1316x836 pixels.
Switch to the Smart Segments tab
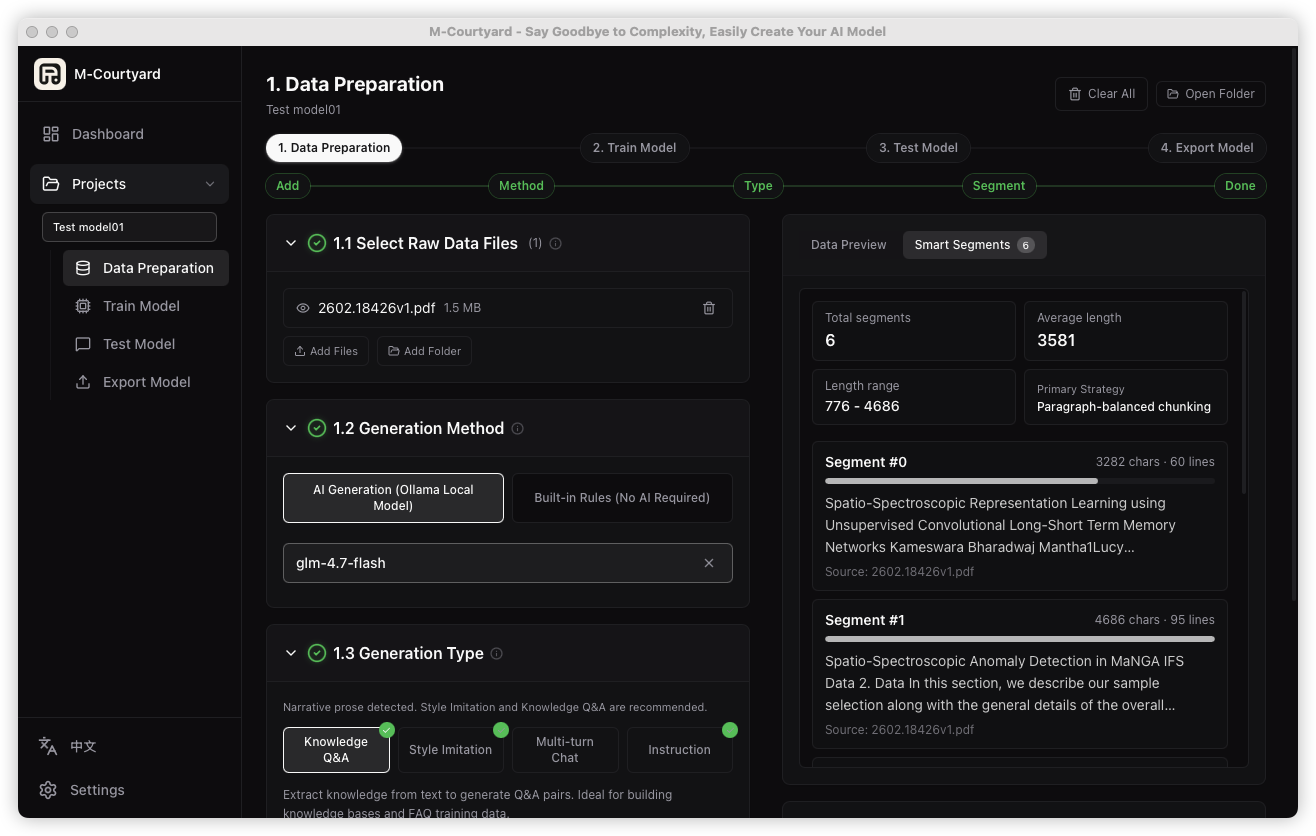click(x=974, y=245)
